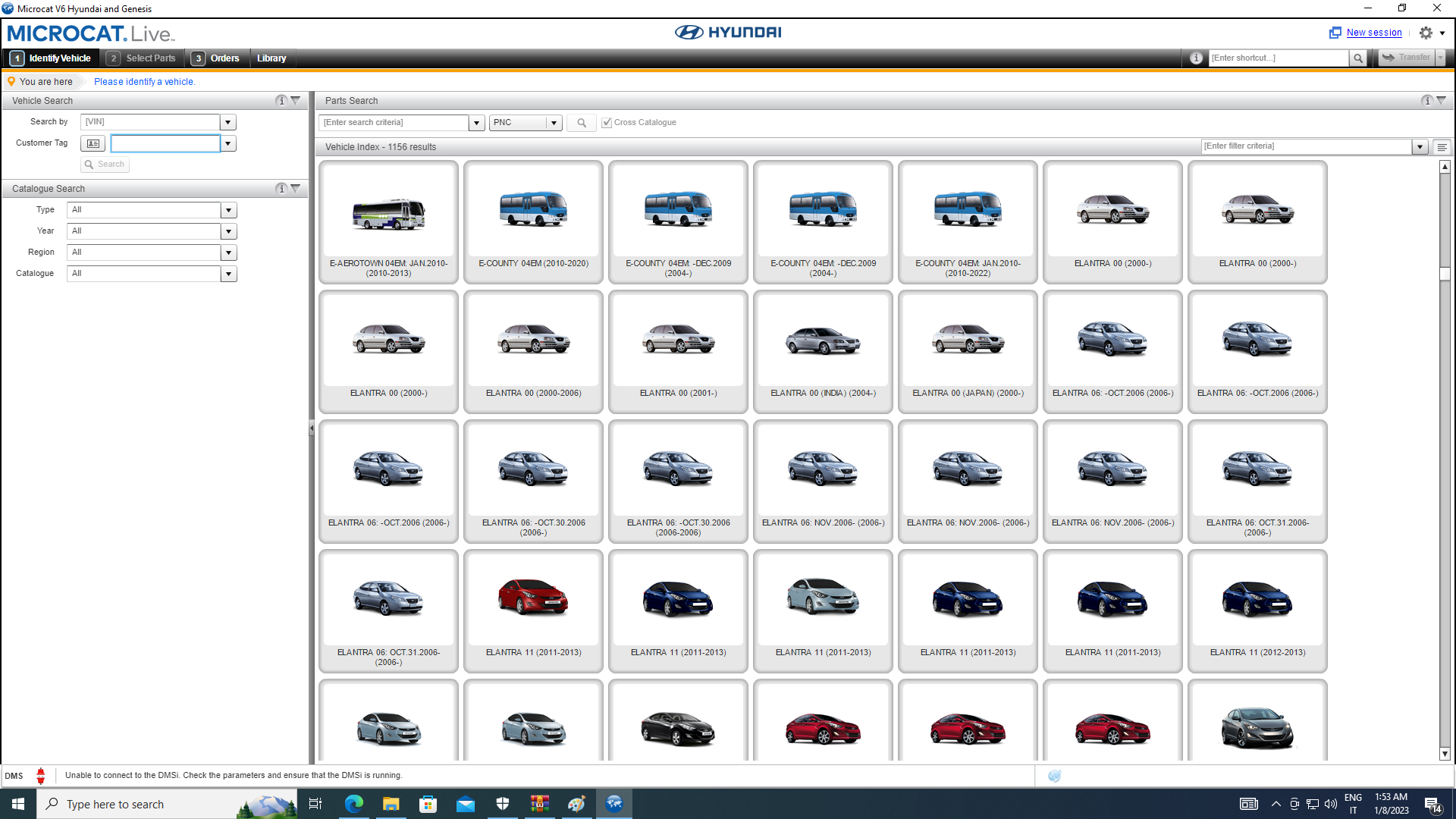
Task: Open the Transfer button dropdown arrow
Action: click(x=1440, y=58)
